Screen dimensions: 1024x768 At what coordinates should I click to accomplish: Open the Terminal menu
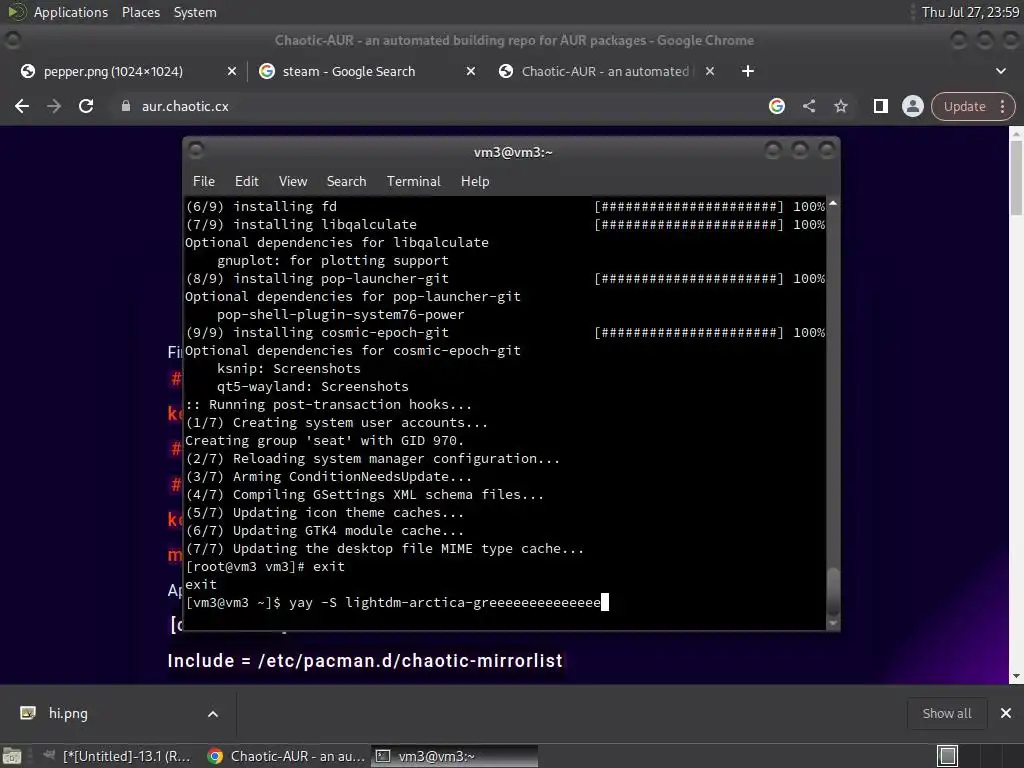pyautogui.click(x=413, y=182)
